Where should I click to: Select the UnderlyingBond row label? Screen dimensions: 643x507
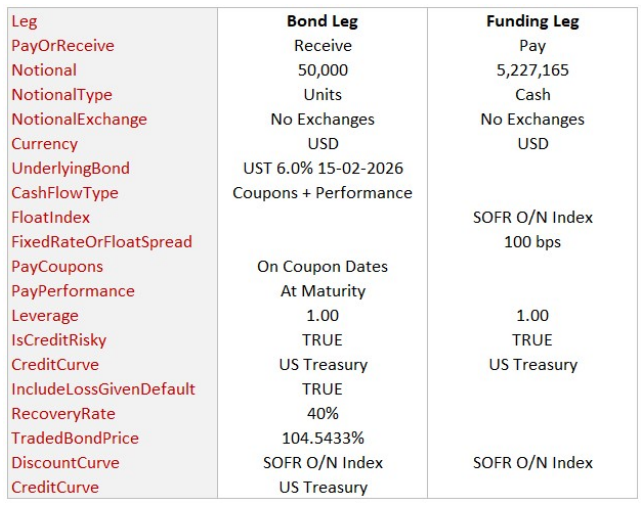click(70, 168)
